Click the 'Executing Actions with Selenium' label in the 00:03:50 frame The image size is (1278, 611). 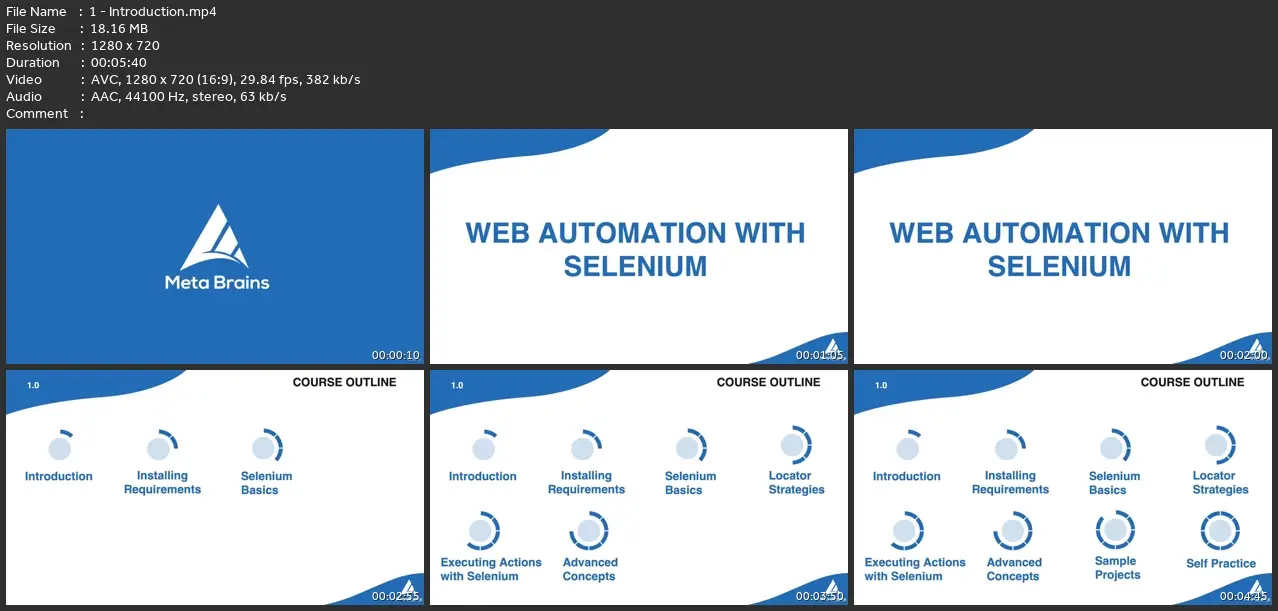click(x=491, y=570)
